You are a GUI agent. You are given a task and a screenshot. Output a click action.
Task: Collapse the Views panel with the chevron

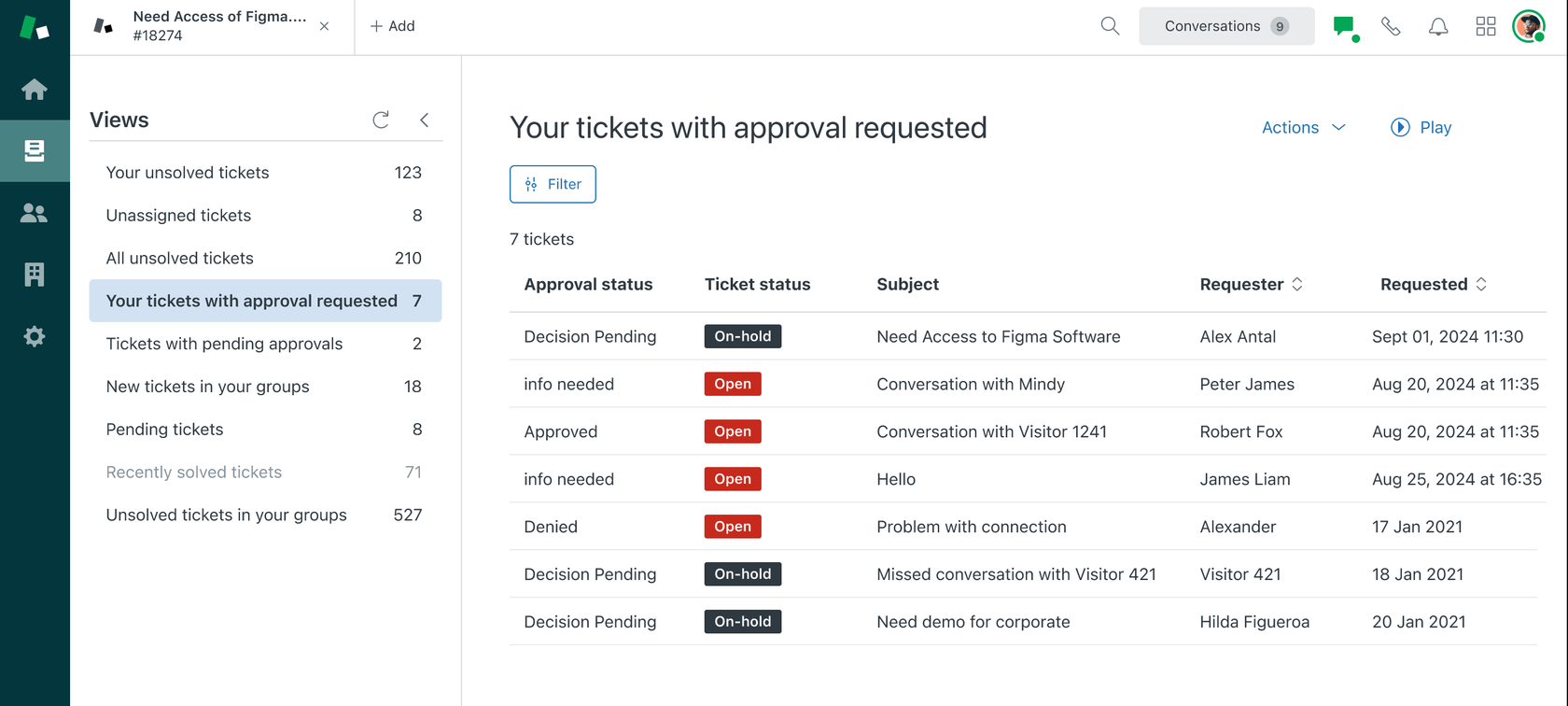click(425, 120)
